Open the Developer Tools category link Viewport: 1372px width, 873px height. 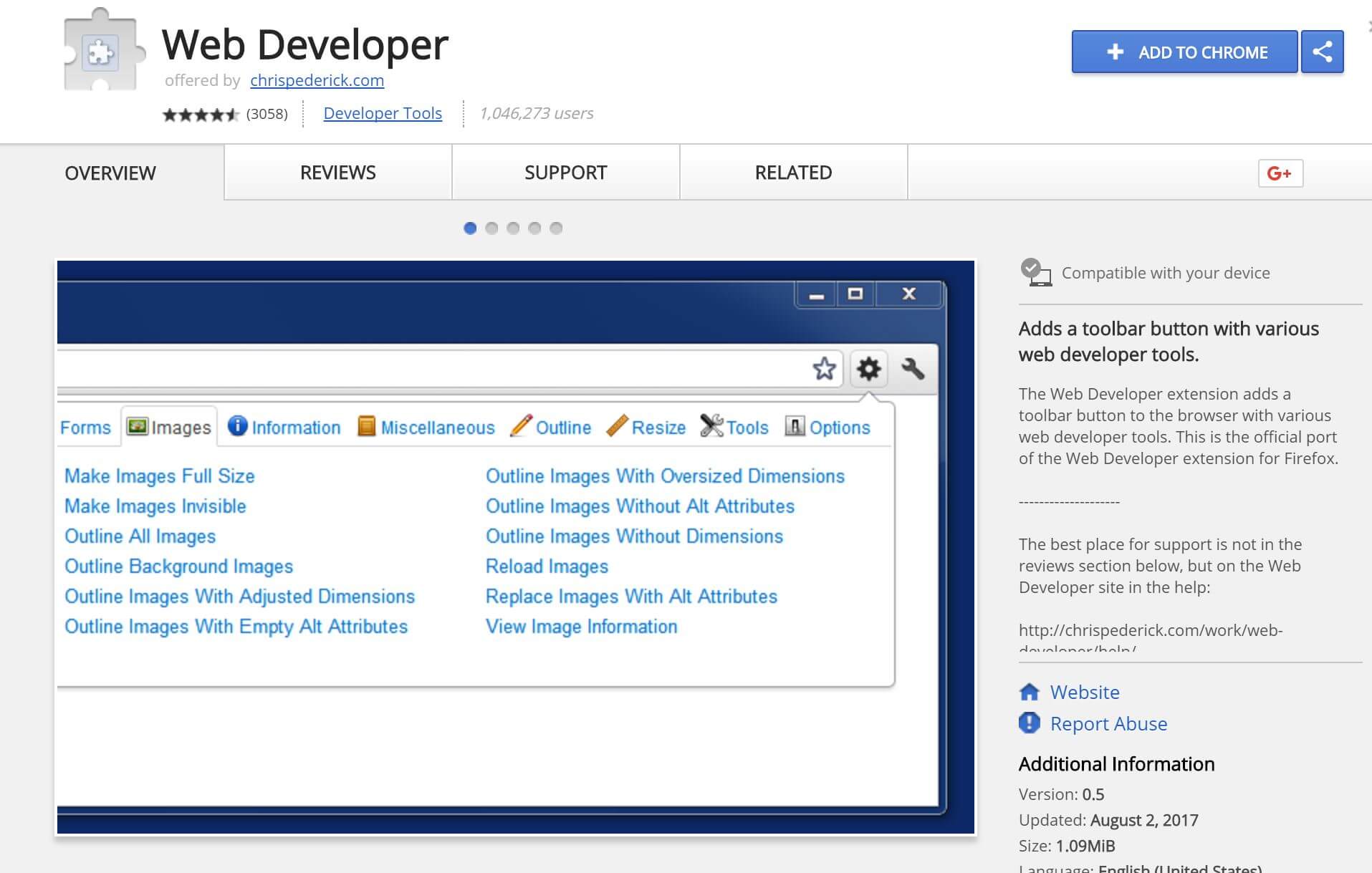383,113
